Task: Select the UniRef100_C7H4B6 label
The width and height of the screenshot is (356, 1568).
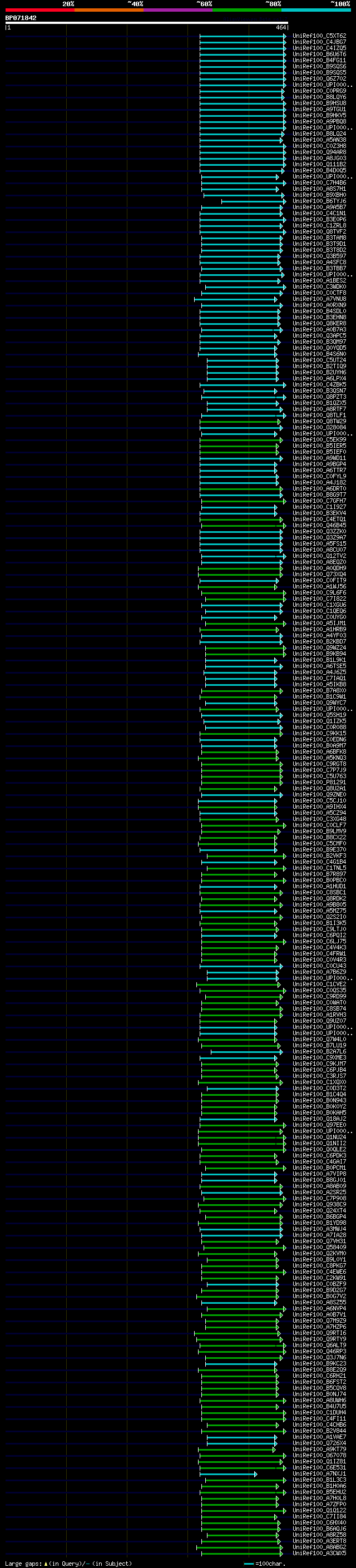Action: (319, 182)
